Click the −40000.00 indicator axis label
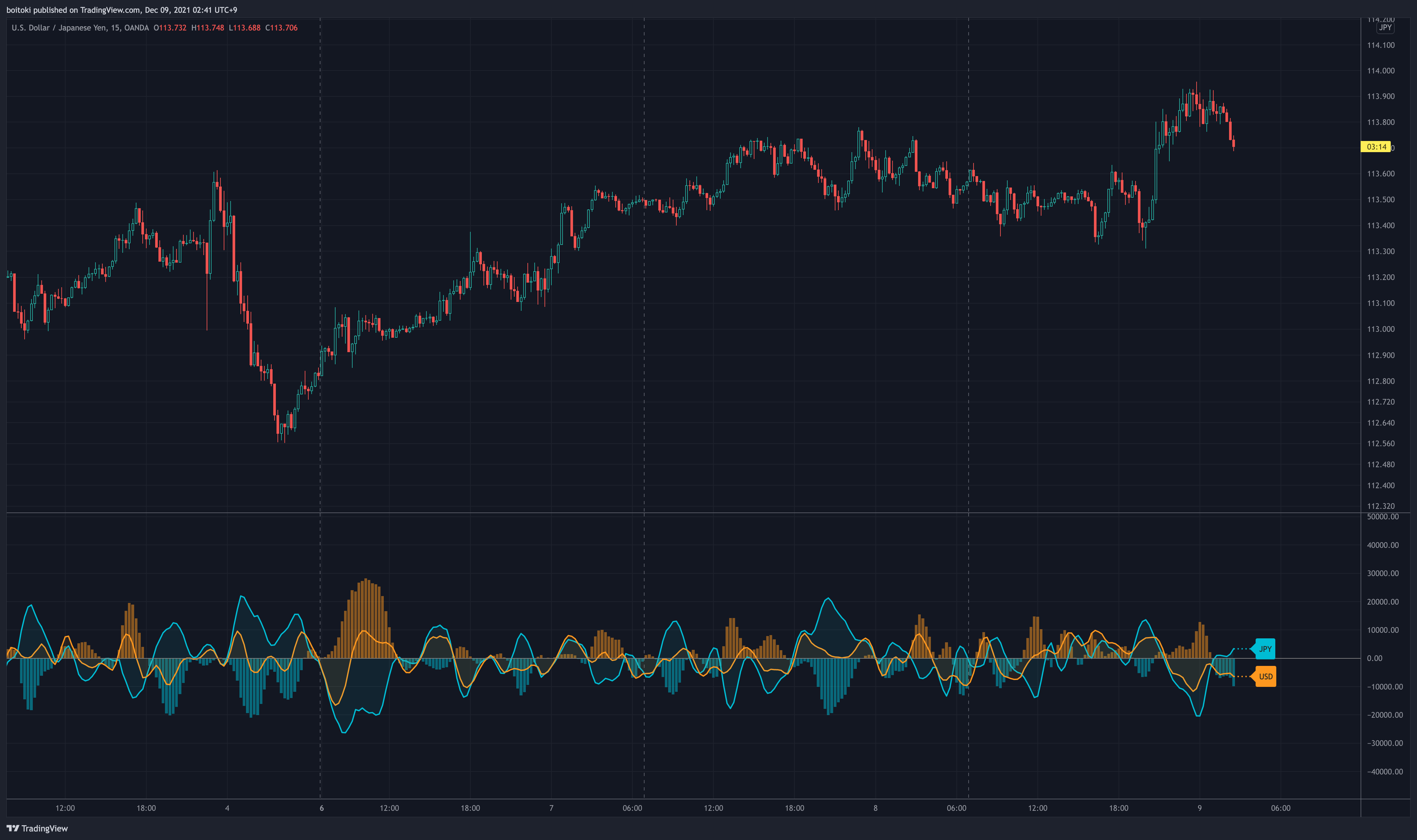 [x=1385, y=771]
